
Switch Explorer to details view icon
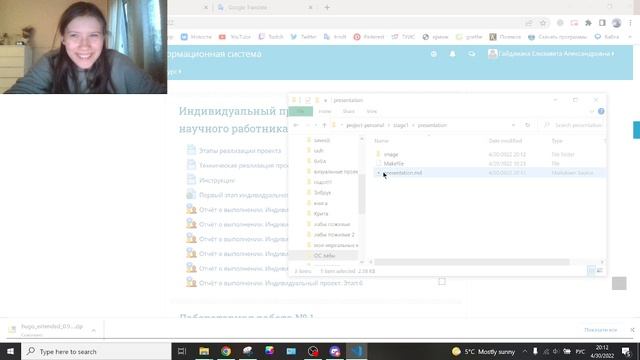[591, 271]
